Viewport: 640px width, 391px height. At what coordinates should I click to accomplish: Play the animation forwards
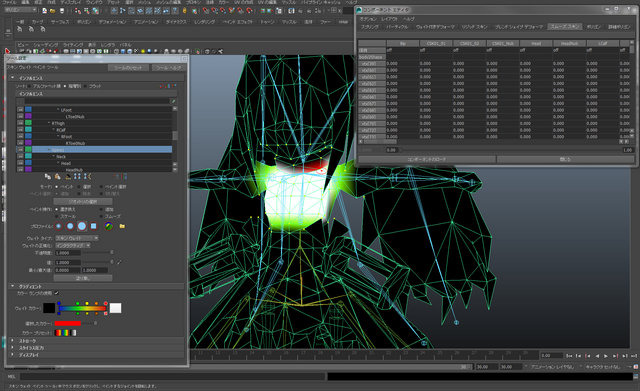(x=606, y=356)
